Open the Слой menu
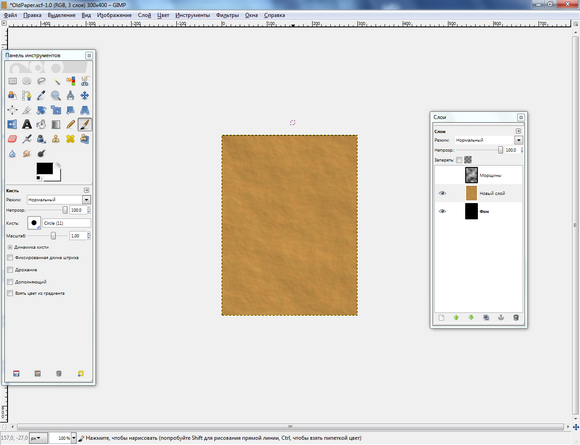This screenshot has width=580, height=445. coord(144,15)
